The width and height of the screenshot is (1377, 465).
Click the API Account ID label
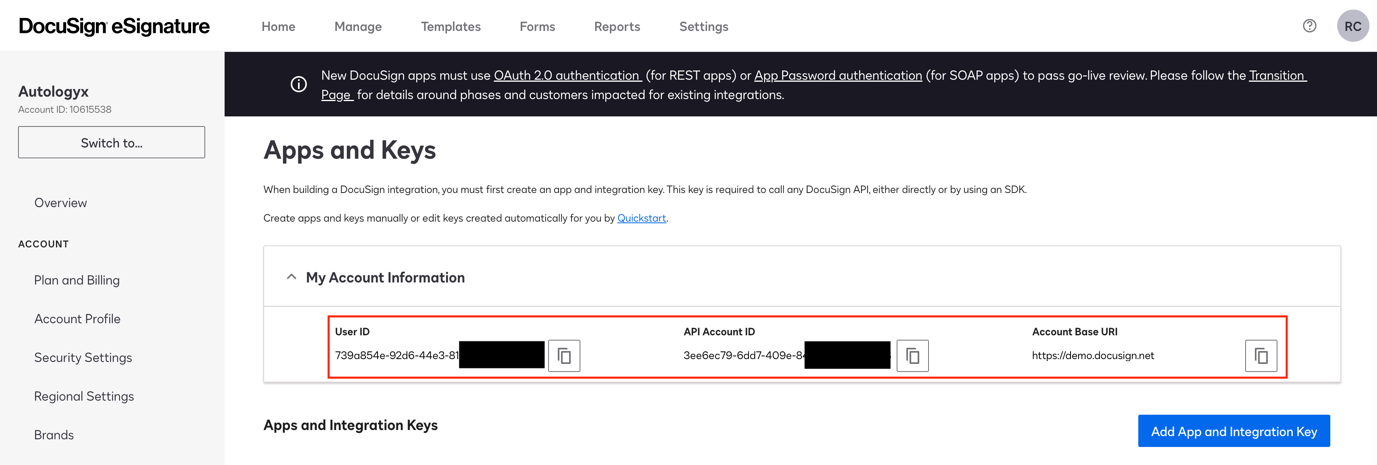pyautogui.click(x=719, y=332)
